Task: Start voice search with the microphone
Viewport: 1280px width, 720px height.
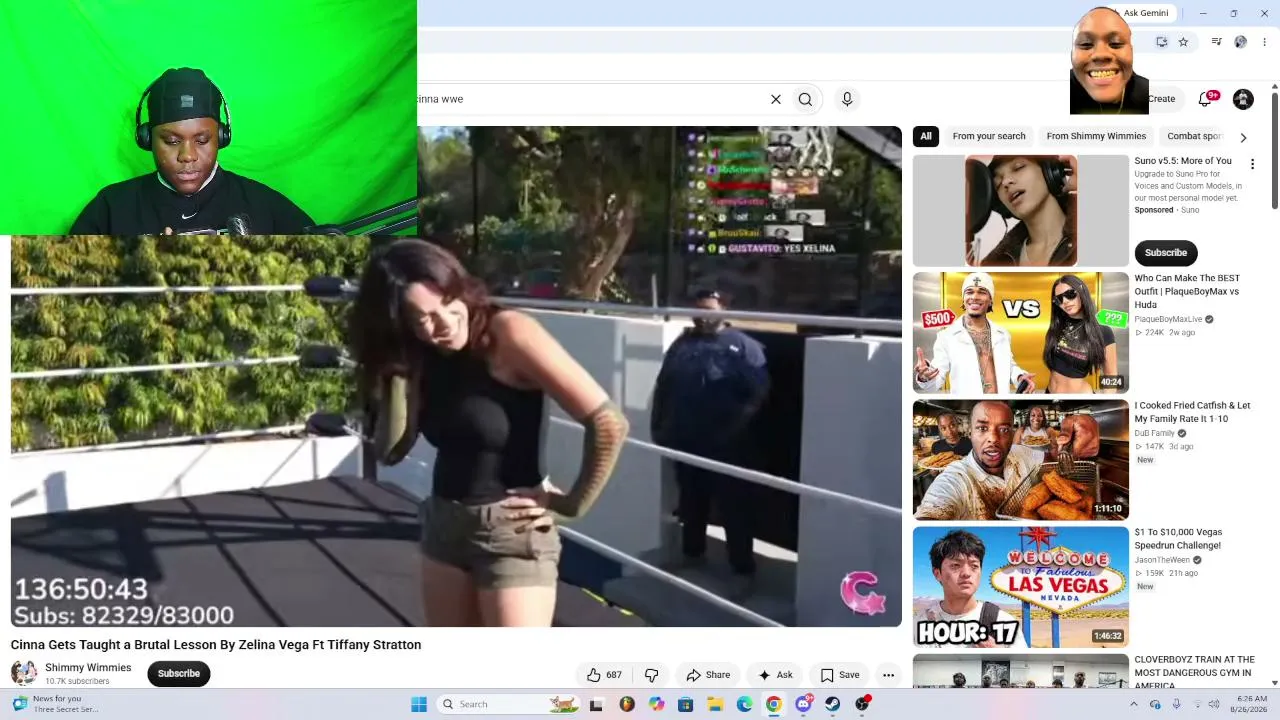Action: click(847, 99)
